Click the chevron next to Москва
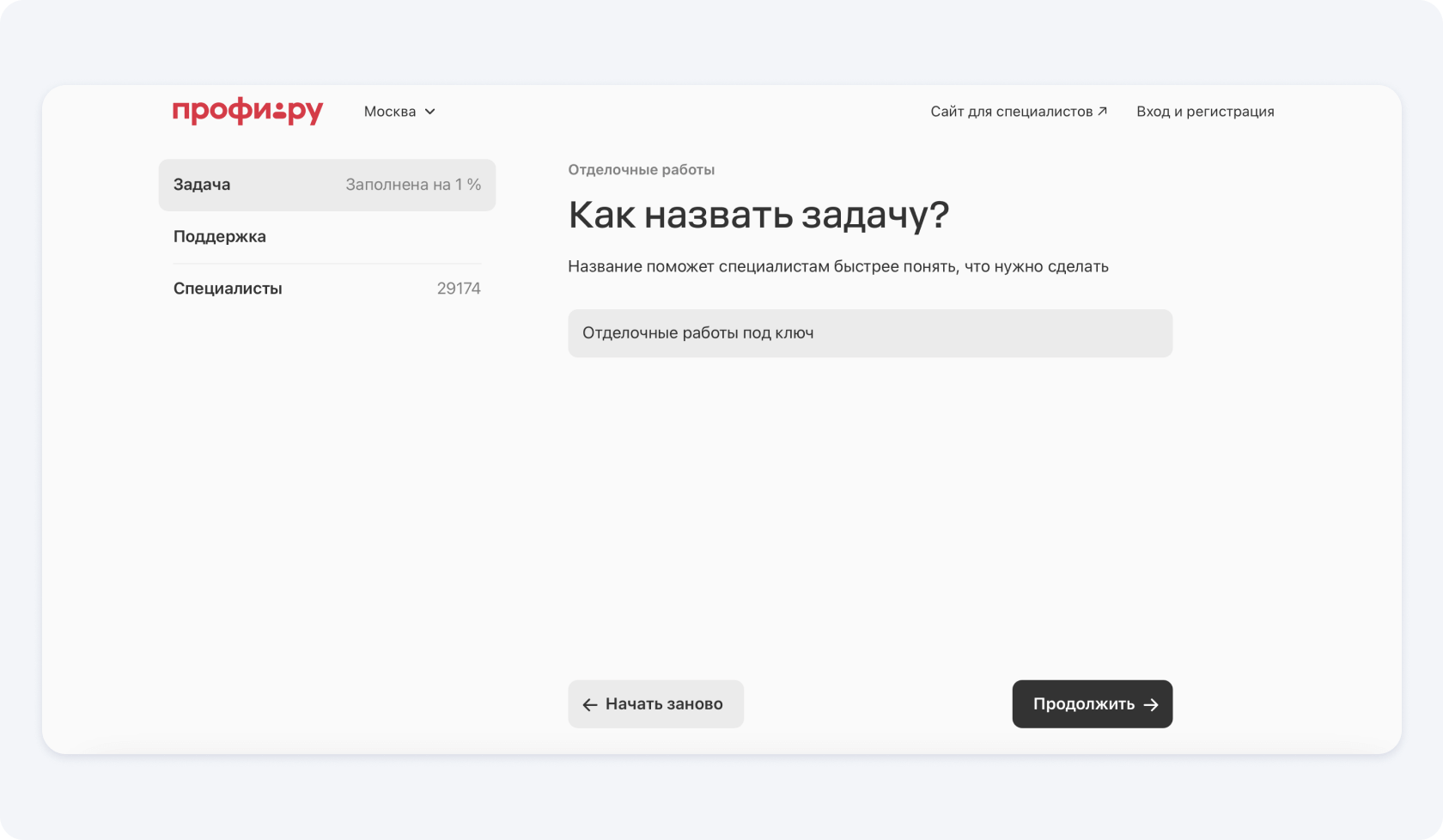The image size is (1443, 840). pyautogui.click(x=430, y=112)
